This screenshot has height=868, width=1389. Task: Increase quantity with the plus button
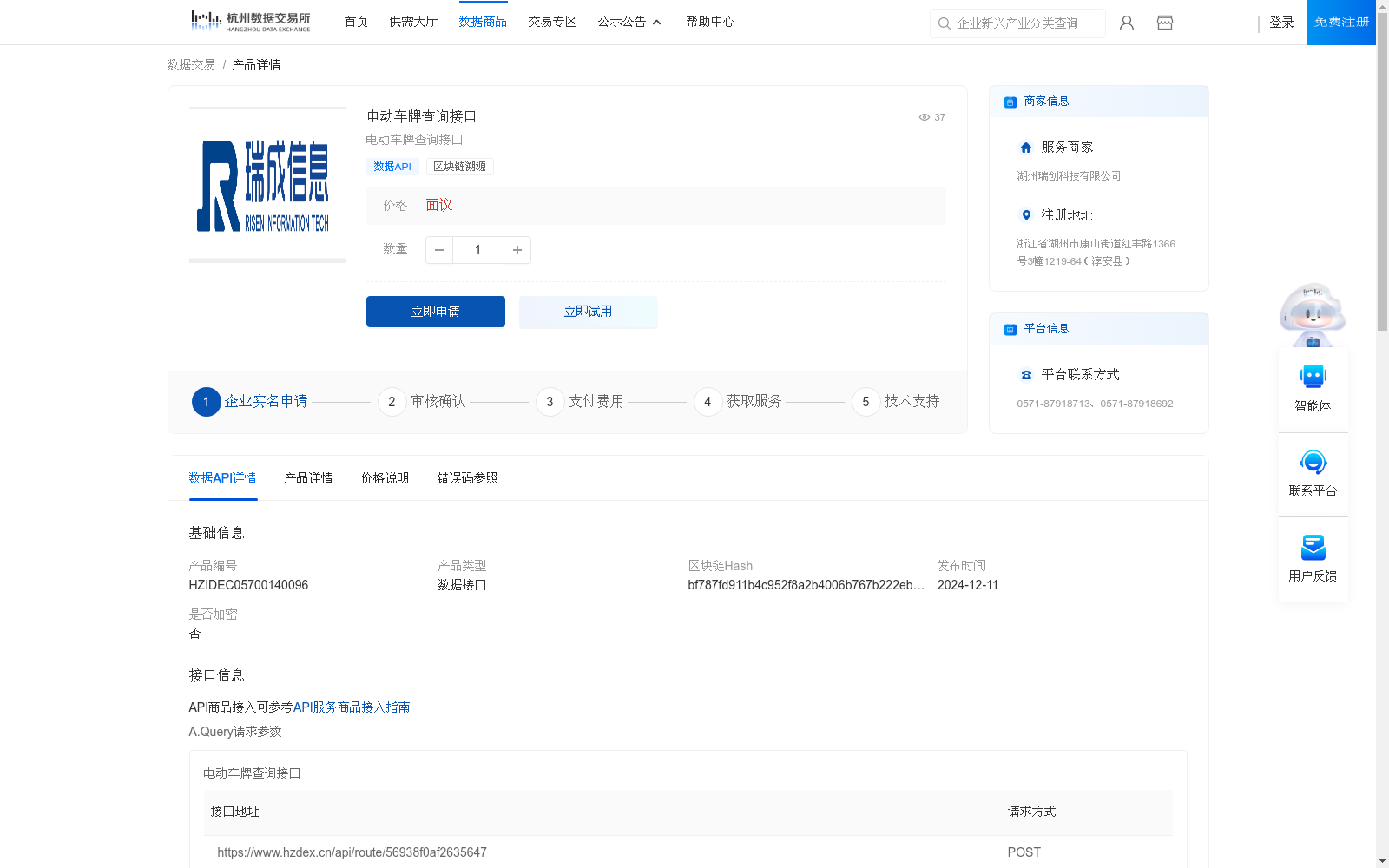pos(517,250)
